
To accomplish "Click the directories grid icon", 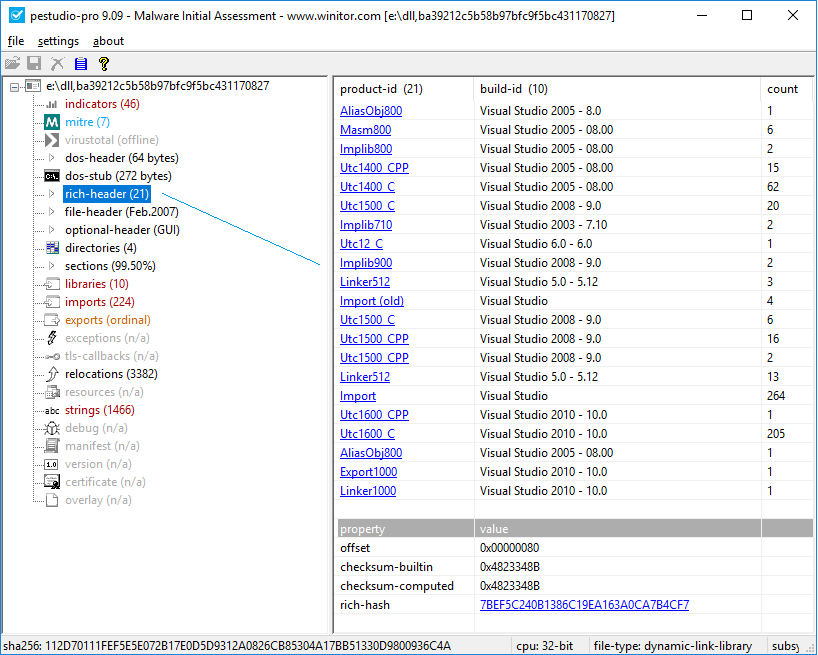I will tap(52, 248).
